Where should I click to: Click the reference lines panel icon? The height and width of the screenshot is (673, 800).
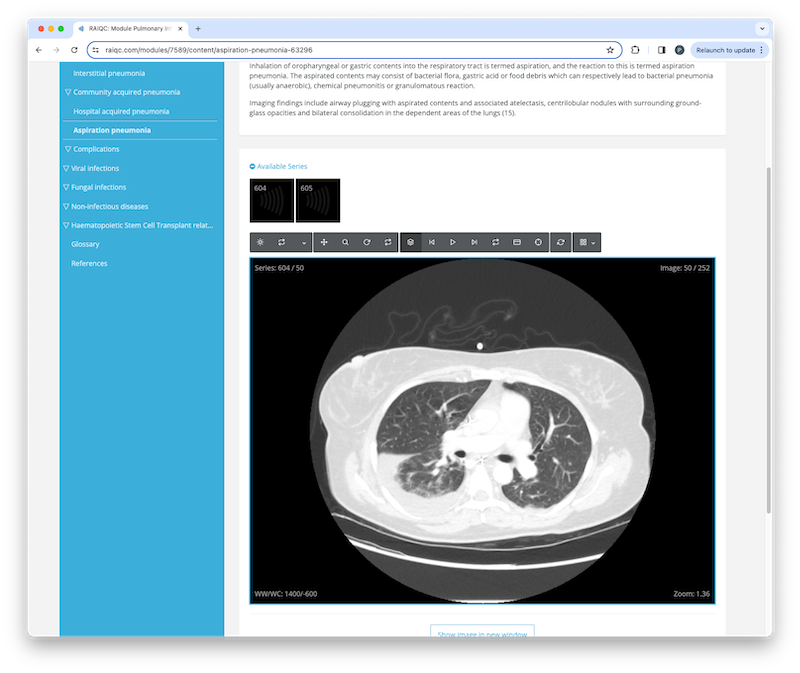tap(517, 242)
